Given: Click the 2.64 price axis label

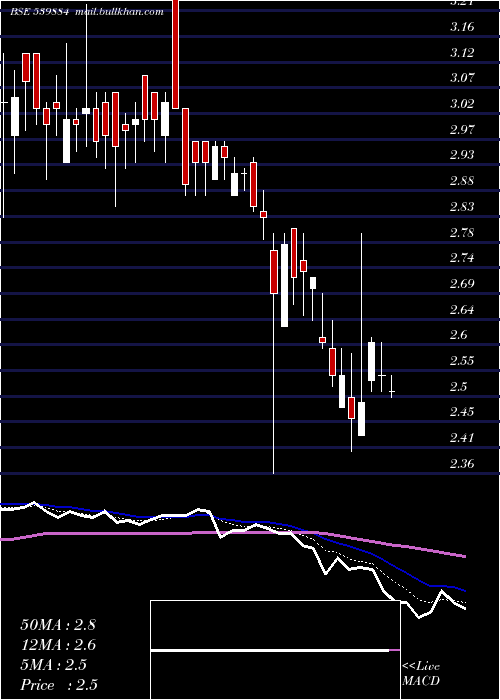Looking at the screenshot, I should point(462,309).
